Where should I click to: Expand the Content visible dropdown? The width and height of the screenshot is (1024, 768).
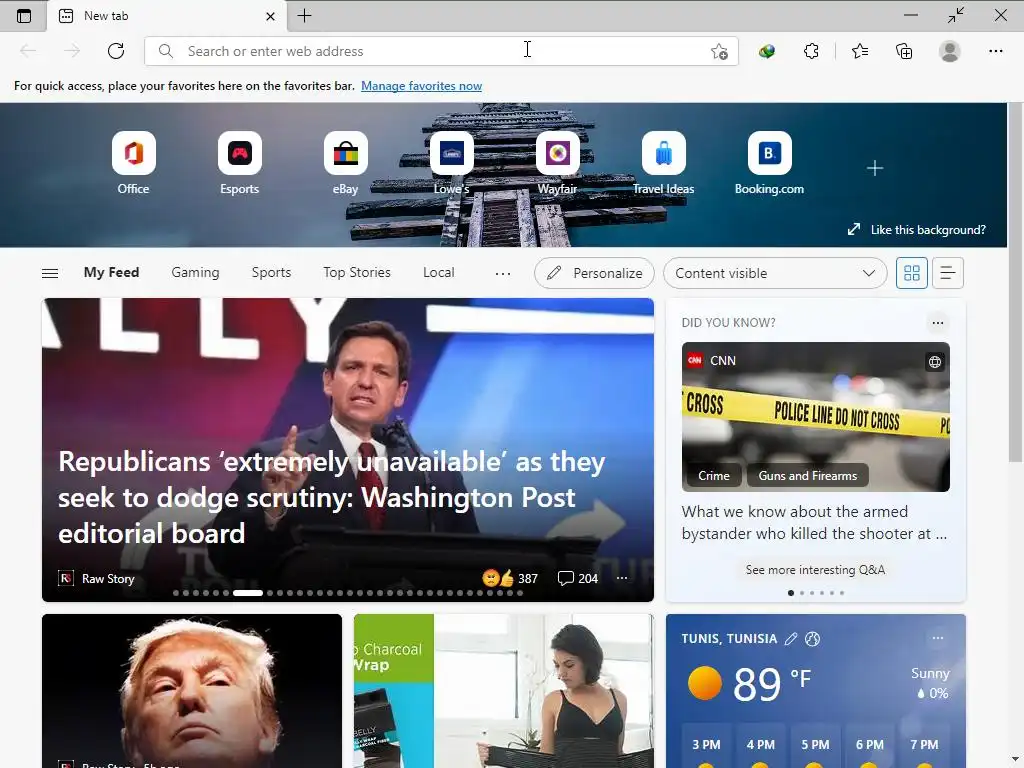pyautogui.click(x=775, y=273)
